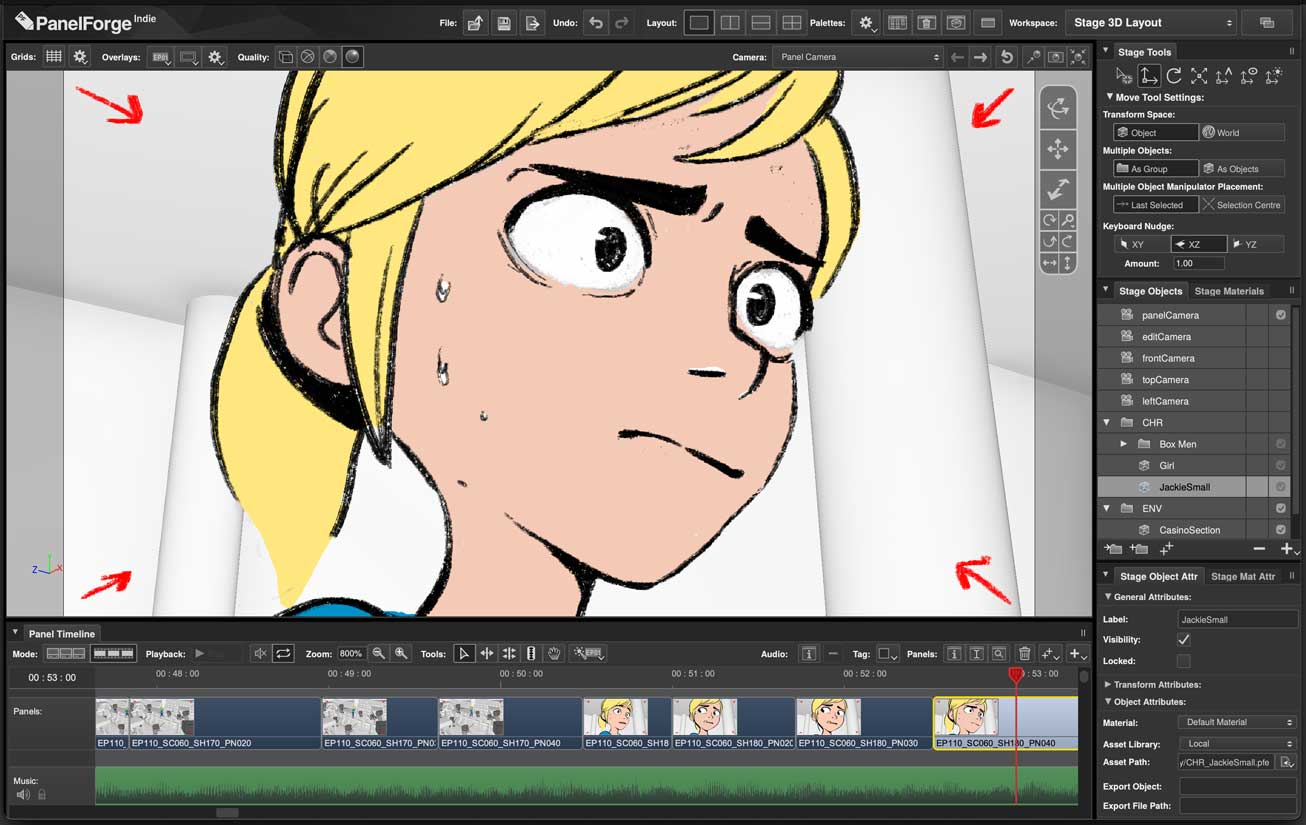Screen dimensions: 1306x825
Task: Click the viewport dolly camera icon
Action: [x=1057, y=188]
